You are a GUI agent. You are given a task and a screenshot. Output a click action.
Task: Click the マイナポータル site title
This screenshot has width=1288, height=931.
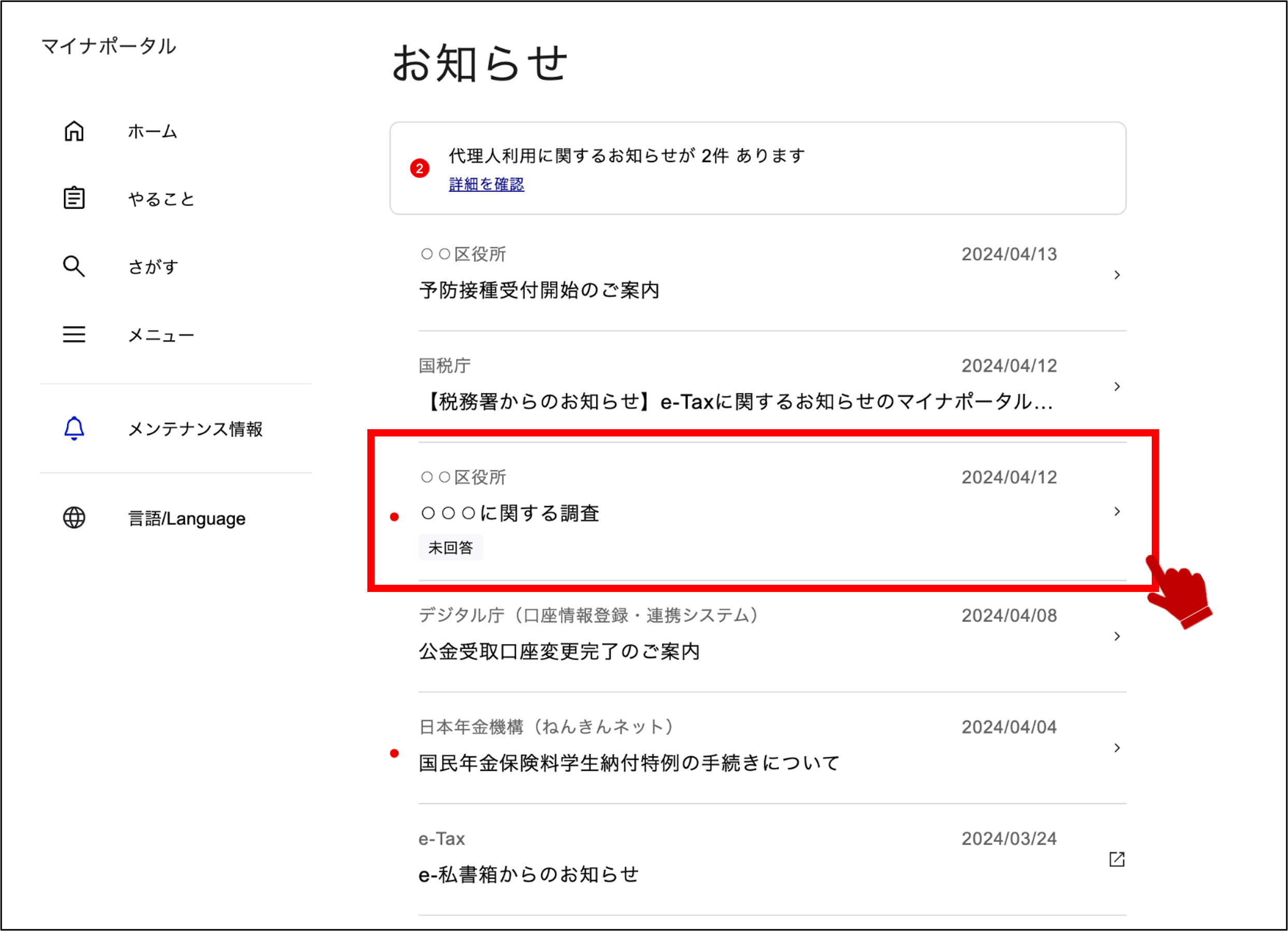pos(108,46)
